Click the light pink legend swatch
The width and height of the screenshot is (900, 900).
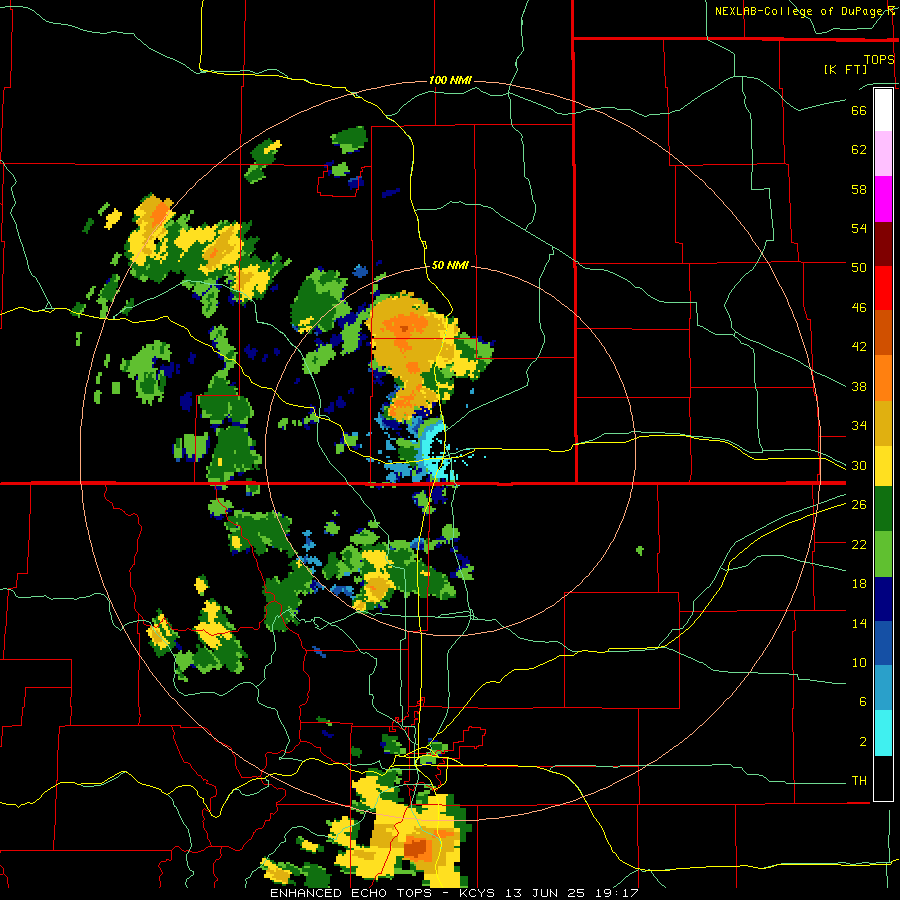(x=883, y=153)
